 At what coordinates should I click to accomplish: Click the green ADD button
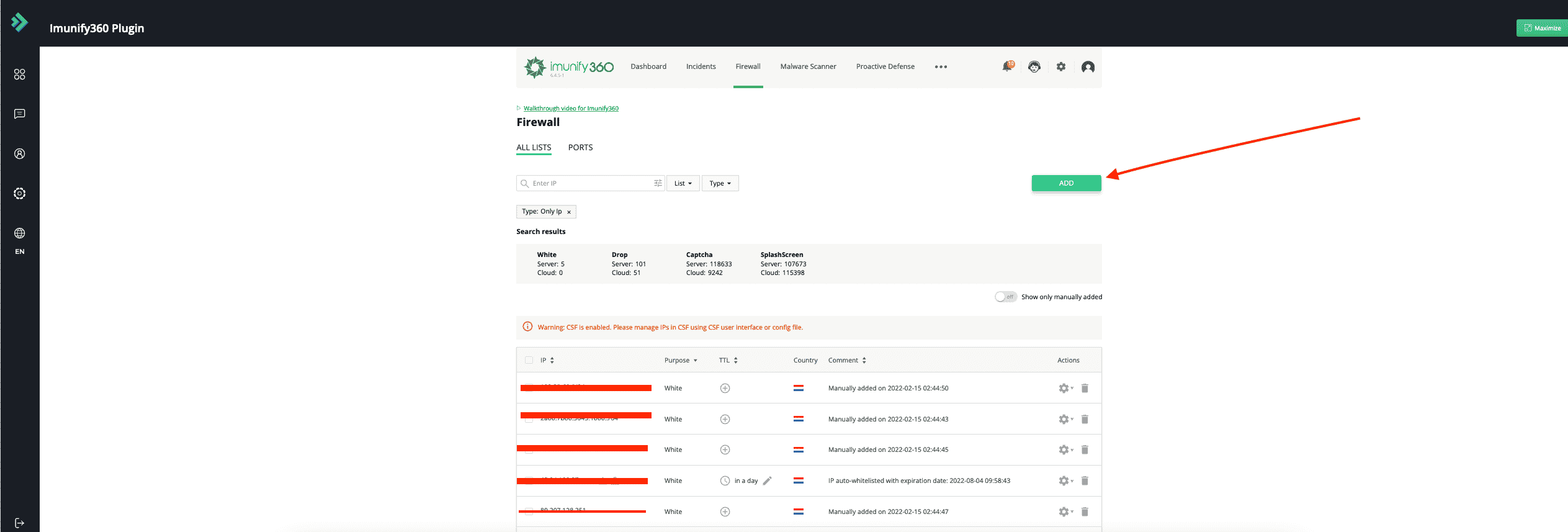tap(1066, 183)
